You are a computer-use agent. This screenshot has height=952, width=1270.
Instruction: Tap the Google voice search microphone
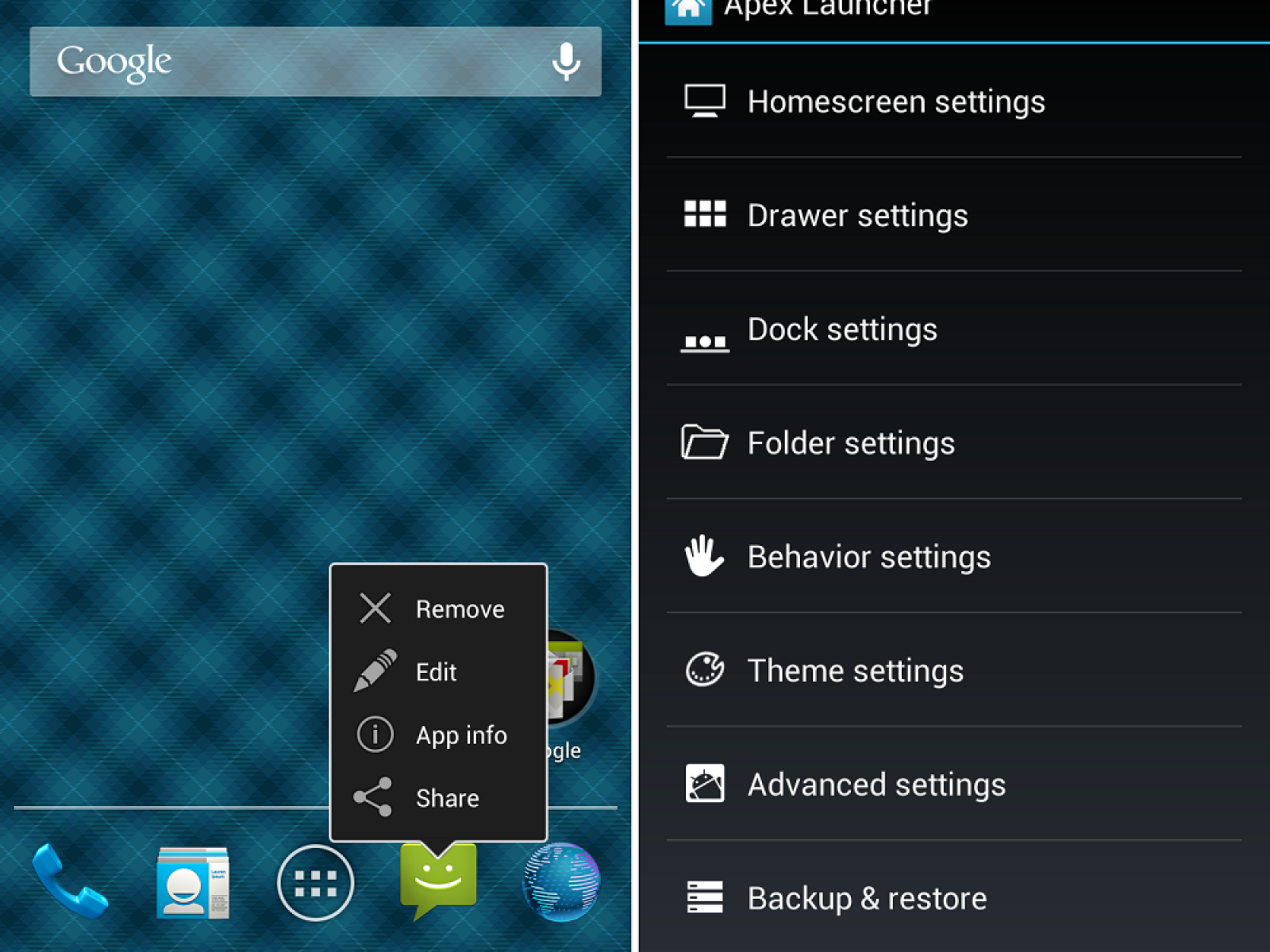tap(566, 62)
